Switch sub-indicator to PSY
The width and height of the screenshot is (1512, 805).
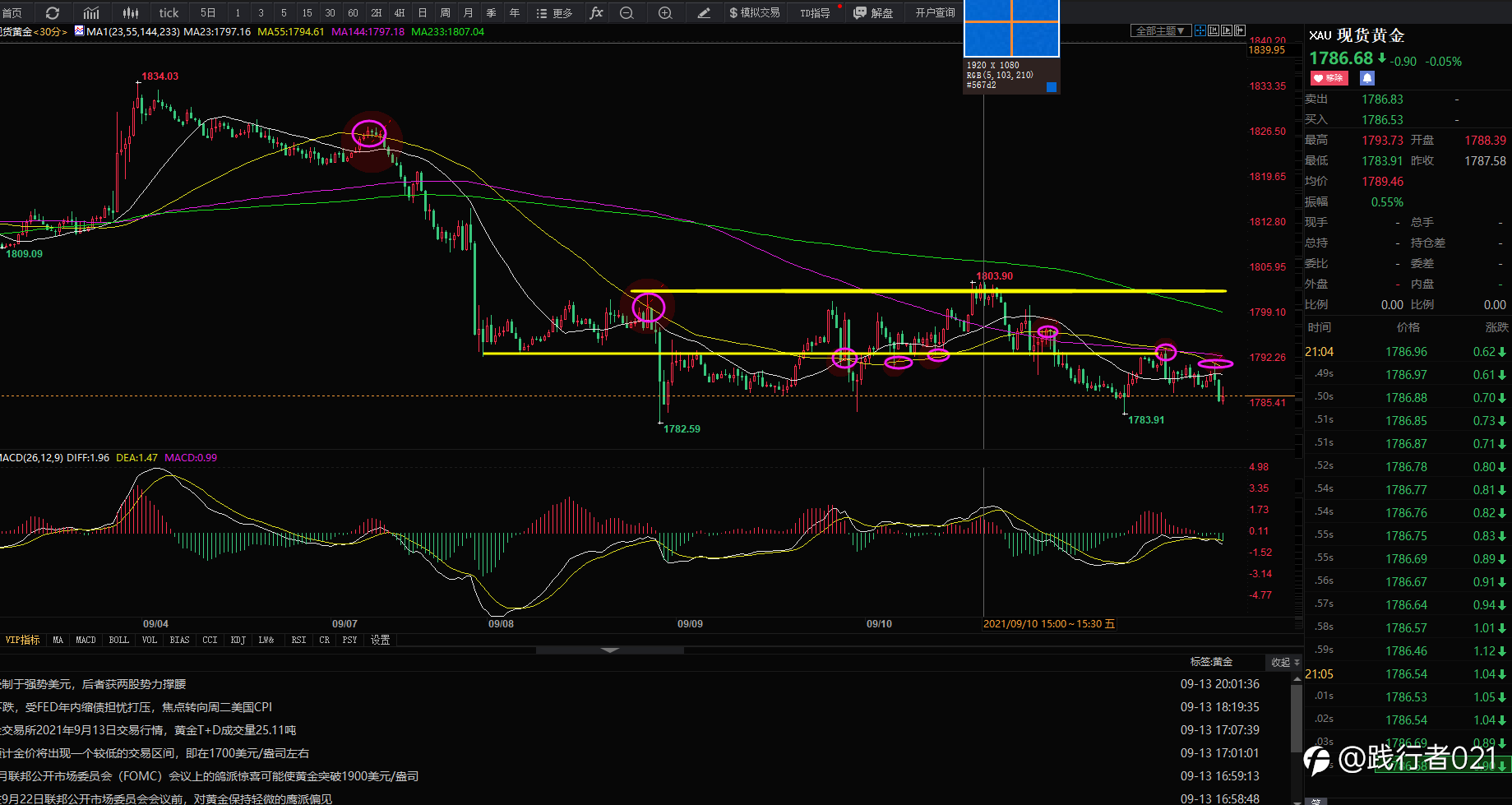pos(349,640)
